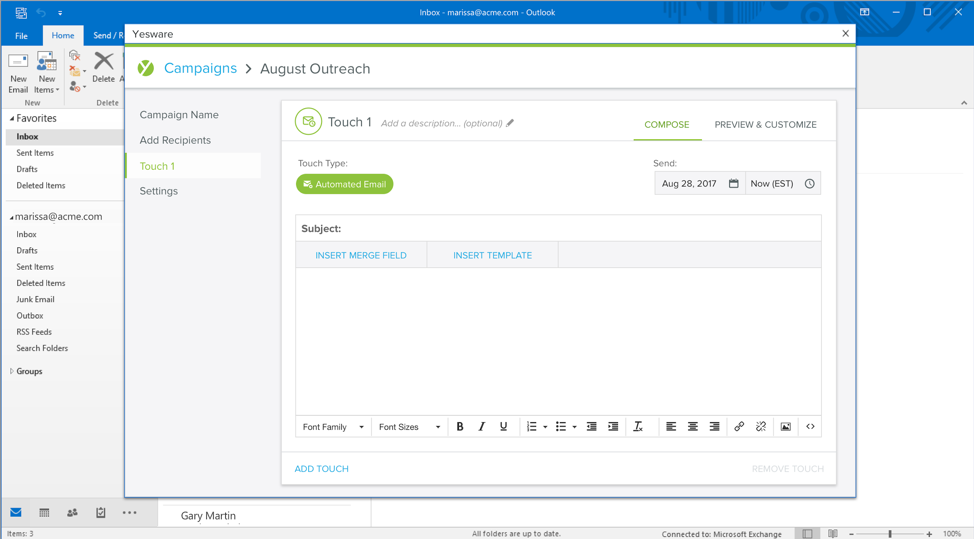The image size is (974, 539).
Task: Open the calendar date picker icon
Action: point(734,184)
